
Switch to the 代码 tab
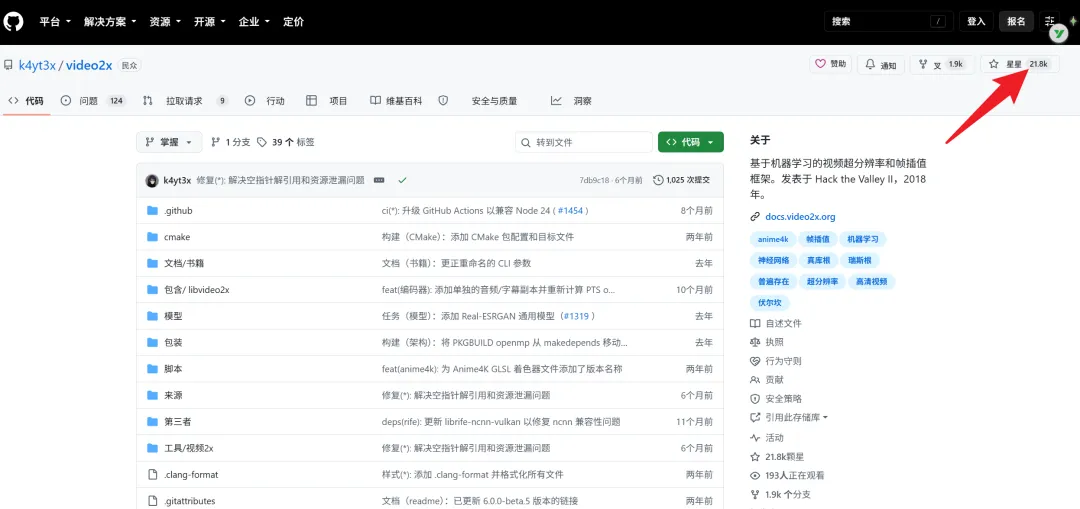pyautogui.click(x=26, y=101)
